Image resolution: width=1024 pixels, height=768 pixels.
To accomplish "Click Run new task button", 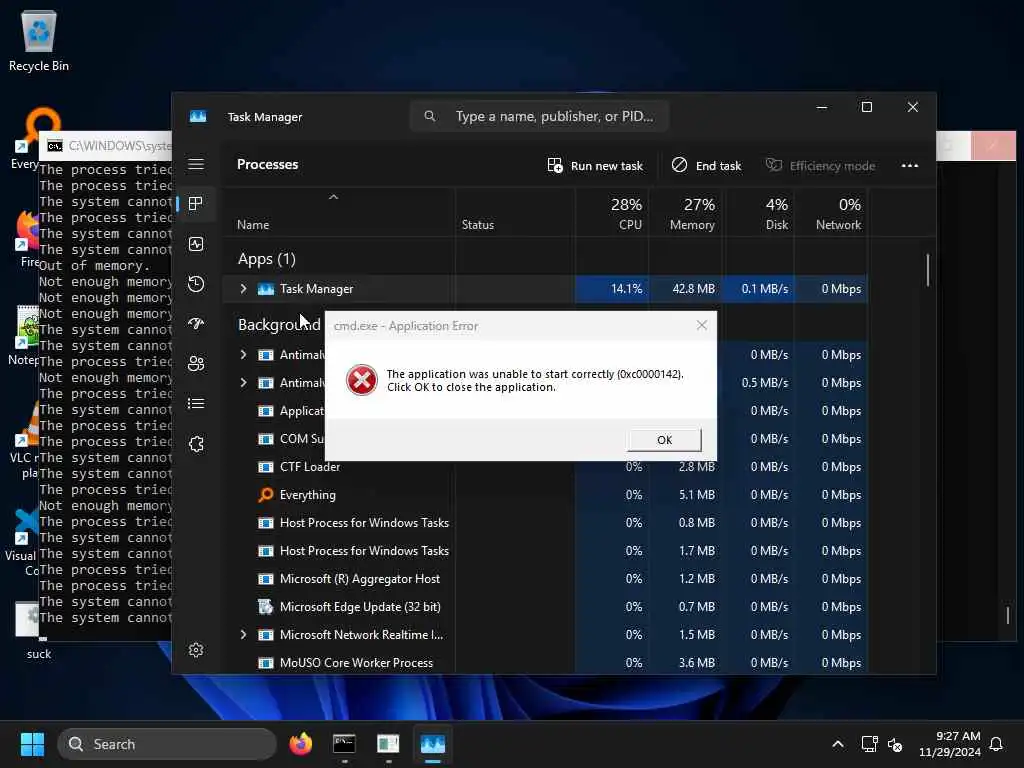I will (595, 165).
